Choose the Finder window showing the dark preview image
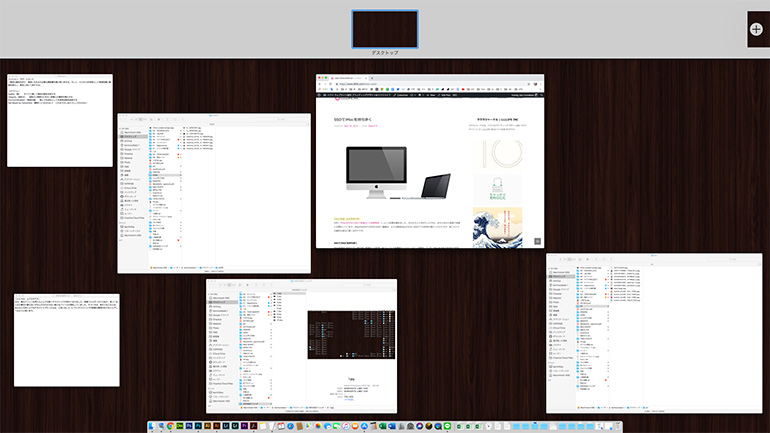Viewport: 770px width, 433px height. pos(301,345)
